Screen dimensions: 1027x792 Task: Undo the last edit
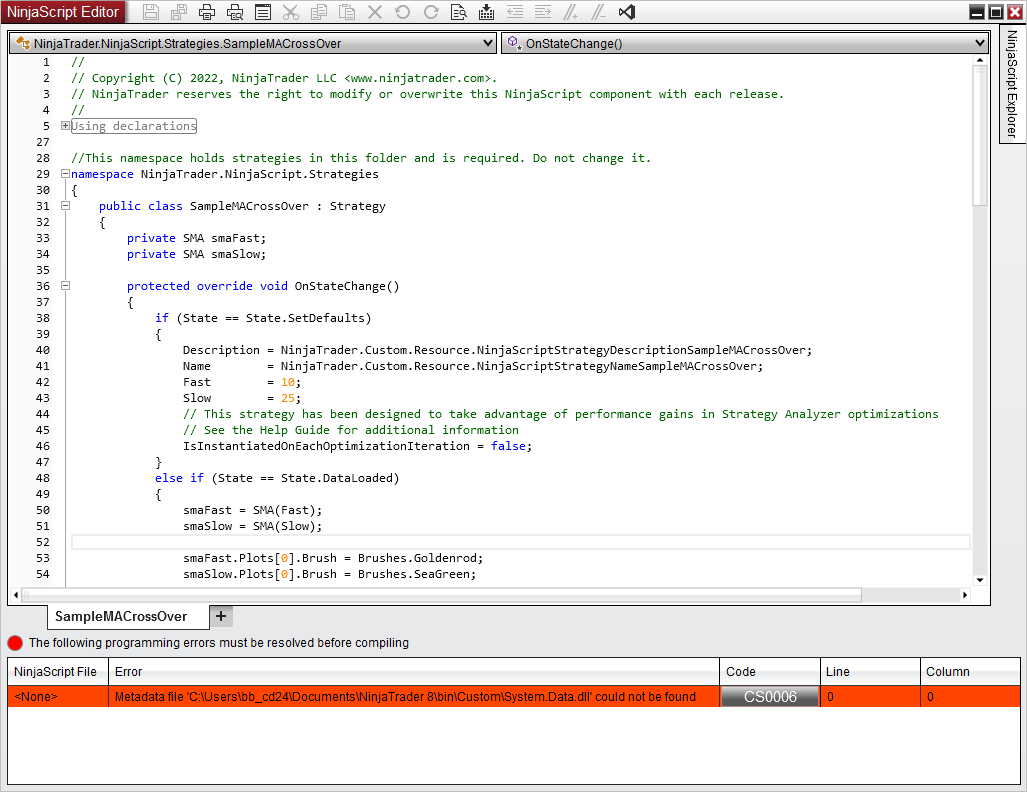(x=403, y=12)
